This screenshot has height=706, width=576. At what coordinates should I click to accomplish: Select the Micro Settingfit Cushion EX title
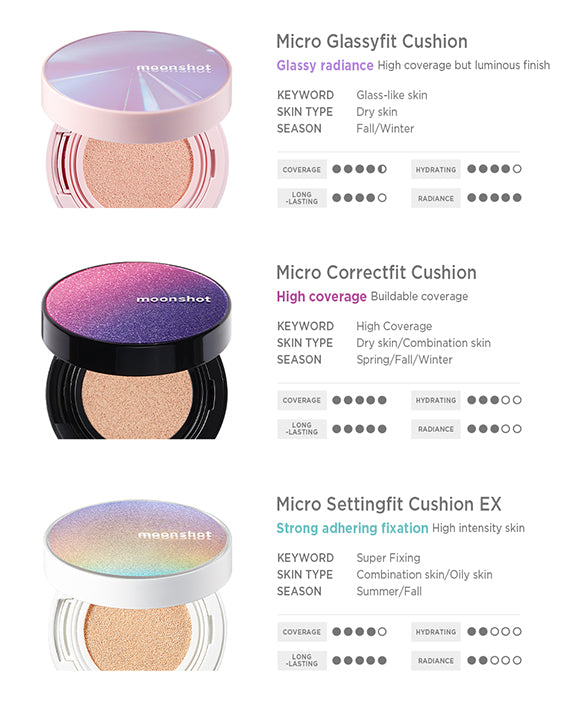(x=389, y=504)
